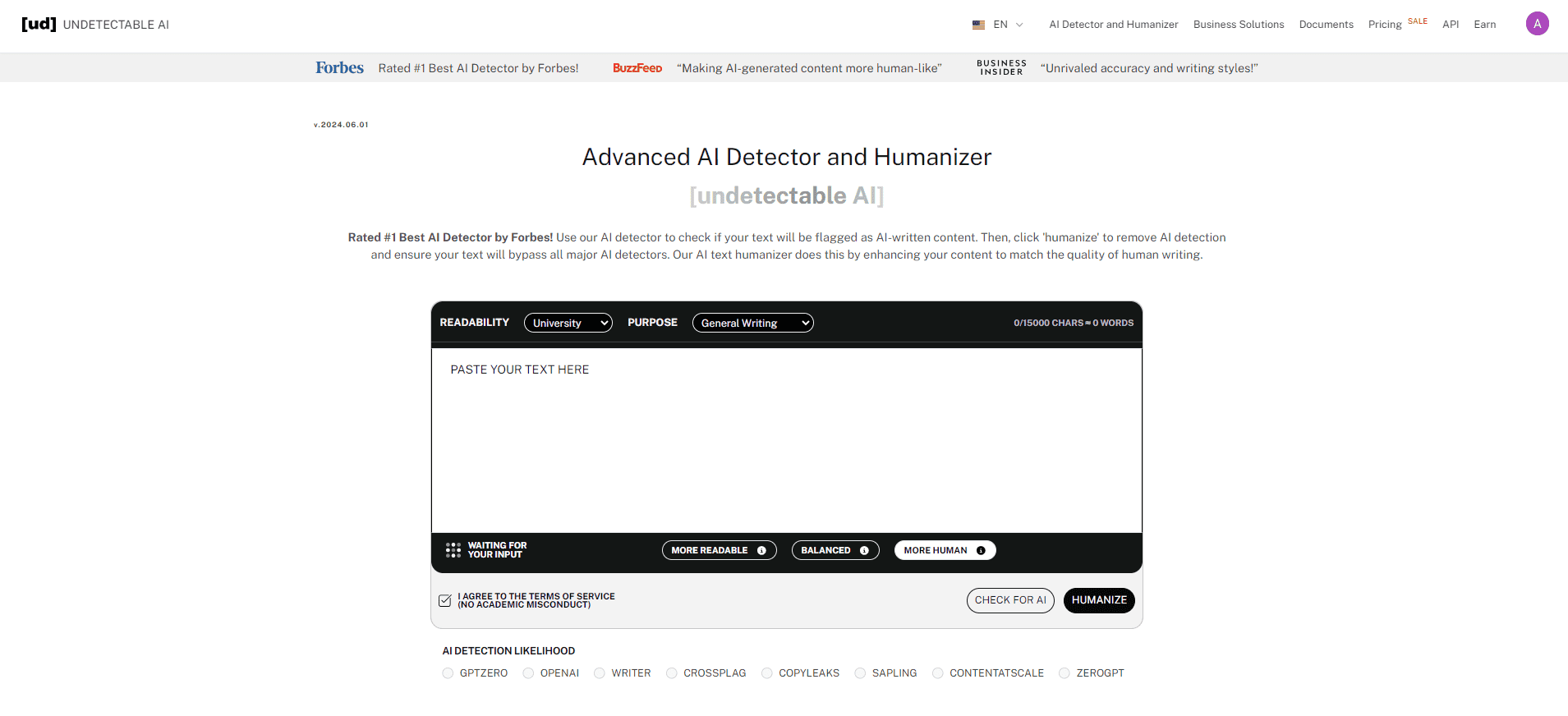Select the GPTZero radio button
The image size is (1568, 716).
pos(448,673)
